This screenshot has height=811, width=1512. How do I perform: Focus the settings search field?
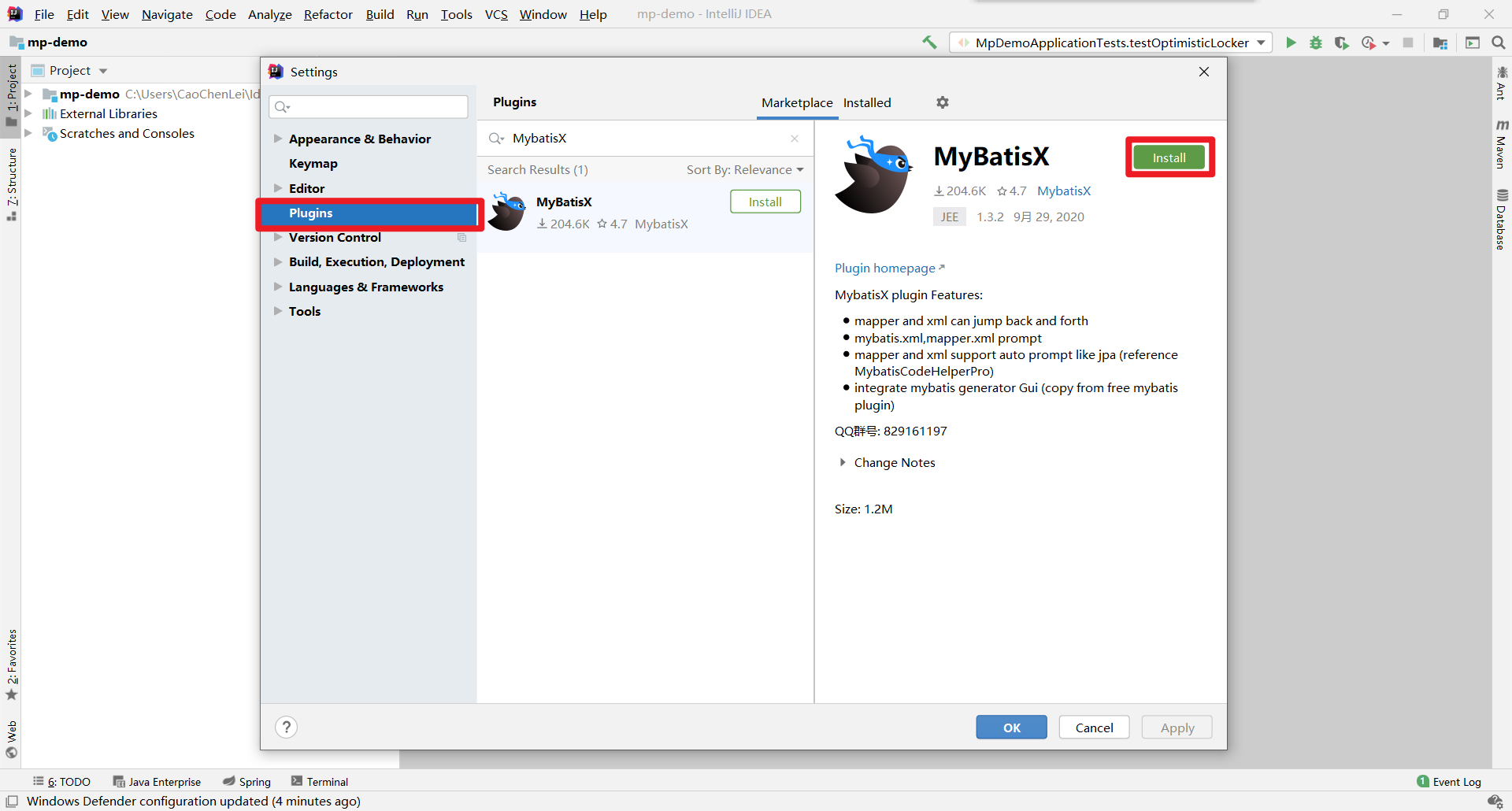[x=369, y=106]
